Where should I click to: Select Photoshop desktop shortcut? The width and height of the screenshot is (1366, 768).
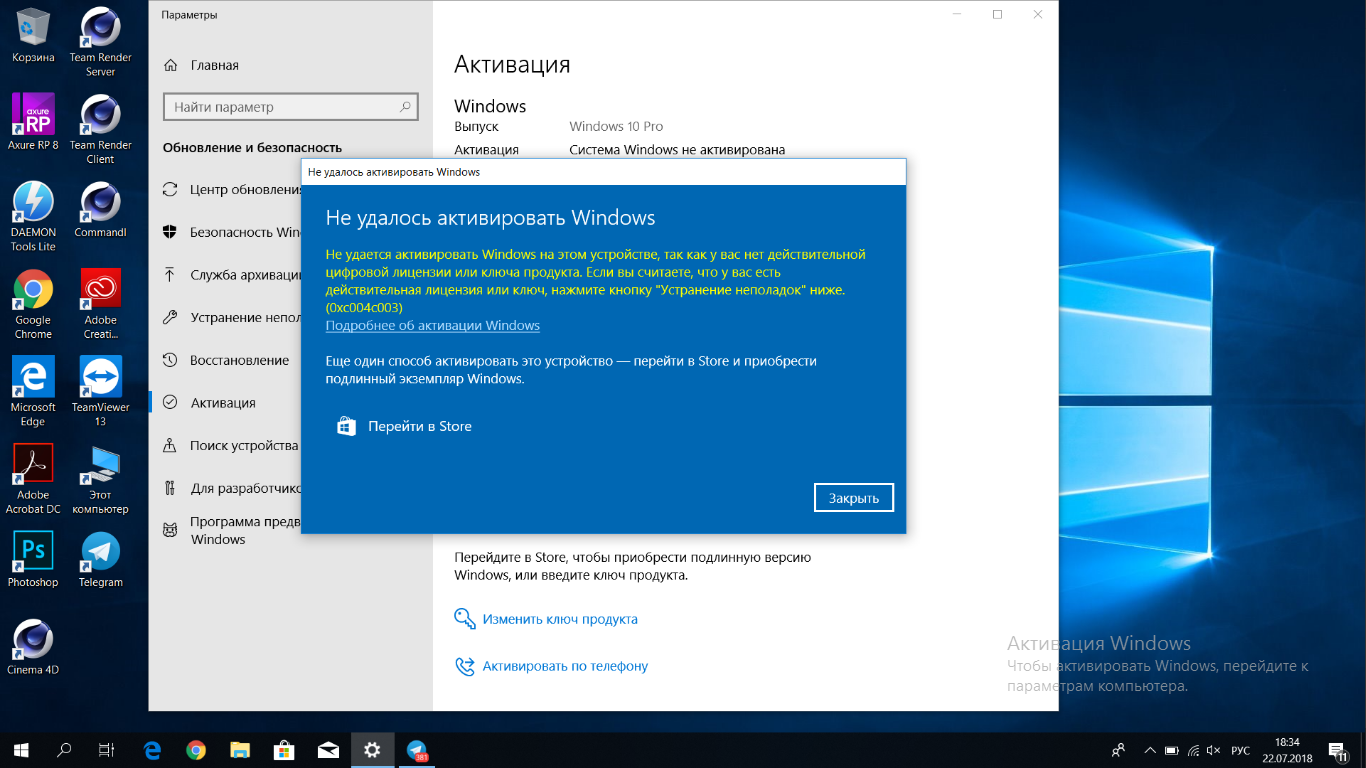[33, 560]
